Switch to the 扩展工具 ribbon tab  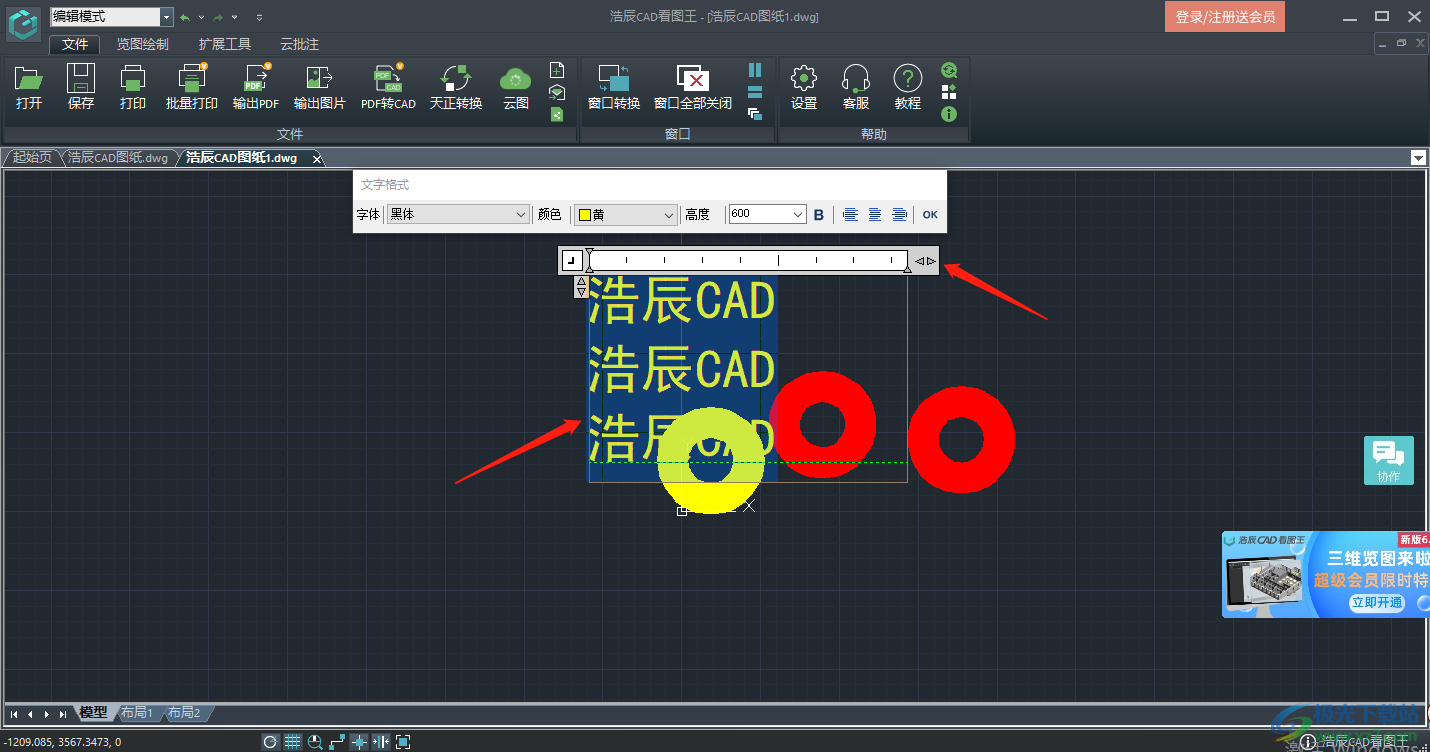pyautogui.click(x=225, y=44)
